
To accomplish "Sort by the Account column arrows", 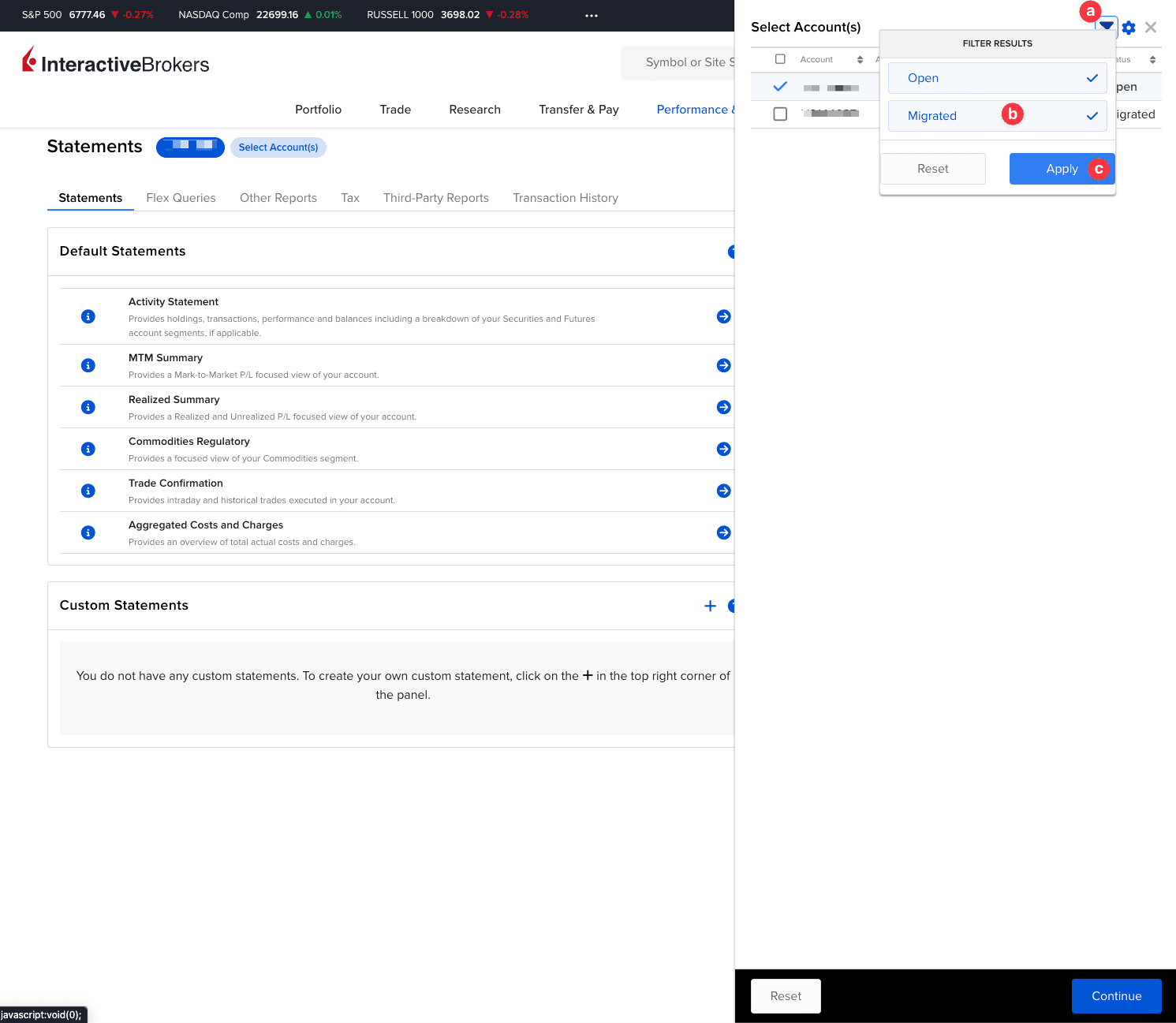I will 861,59.
